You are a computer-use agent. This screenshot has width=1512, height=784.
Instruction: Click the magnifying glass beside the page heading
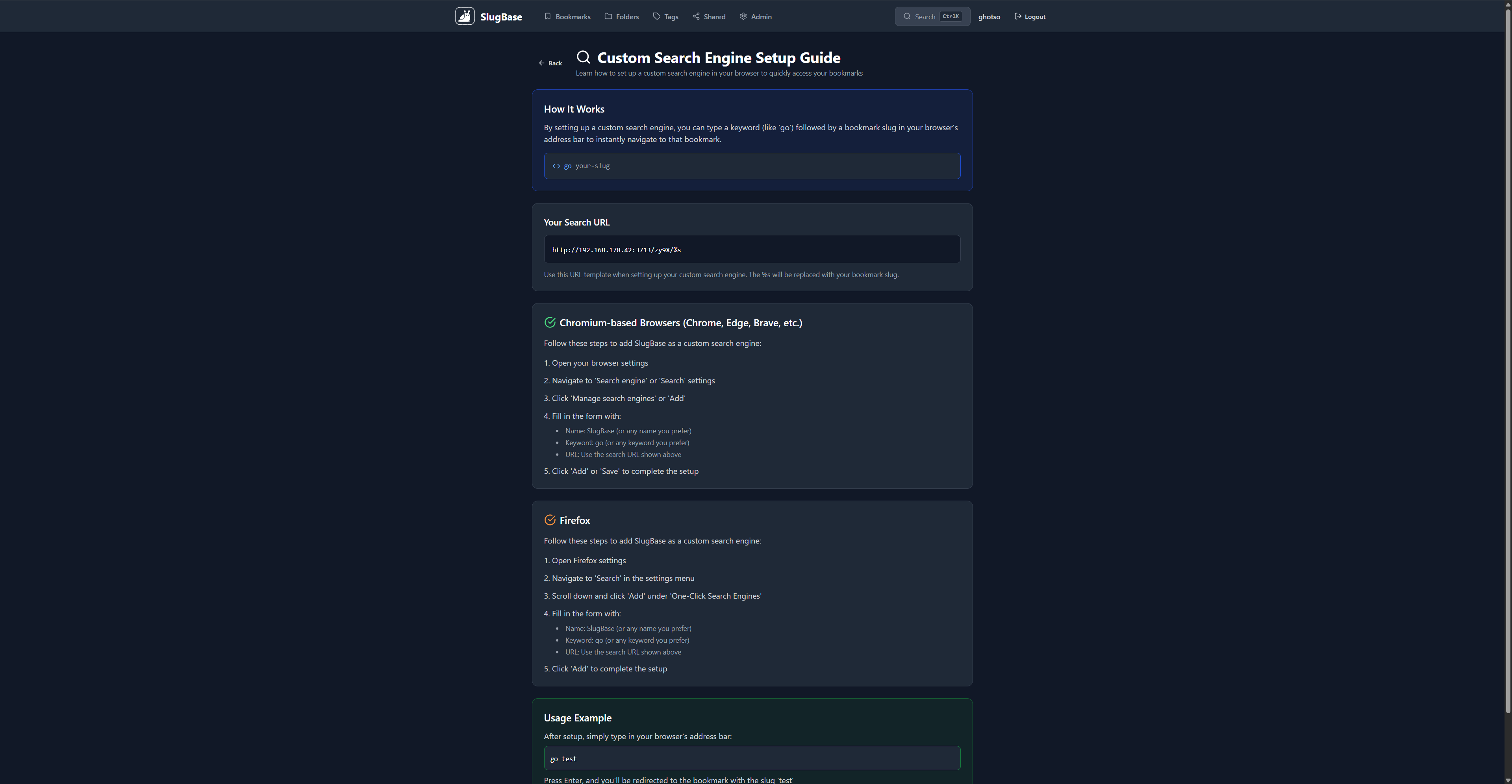pos(583,57)
